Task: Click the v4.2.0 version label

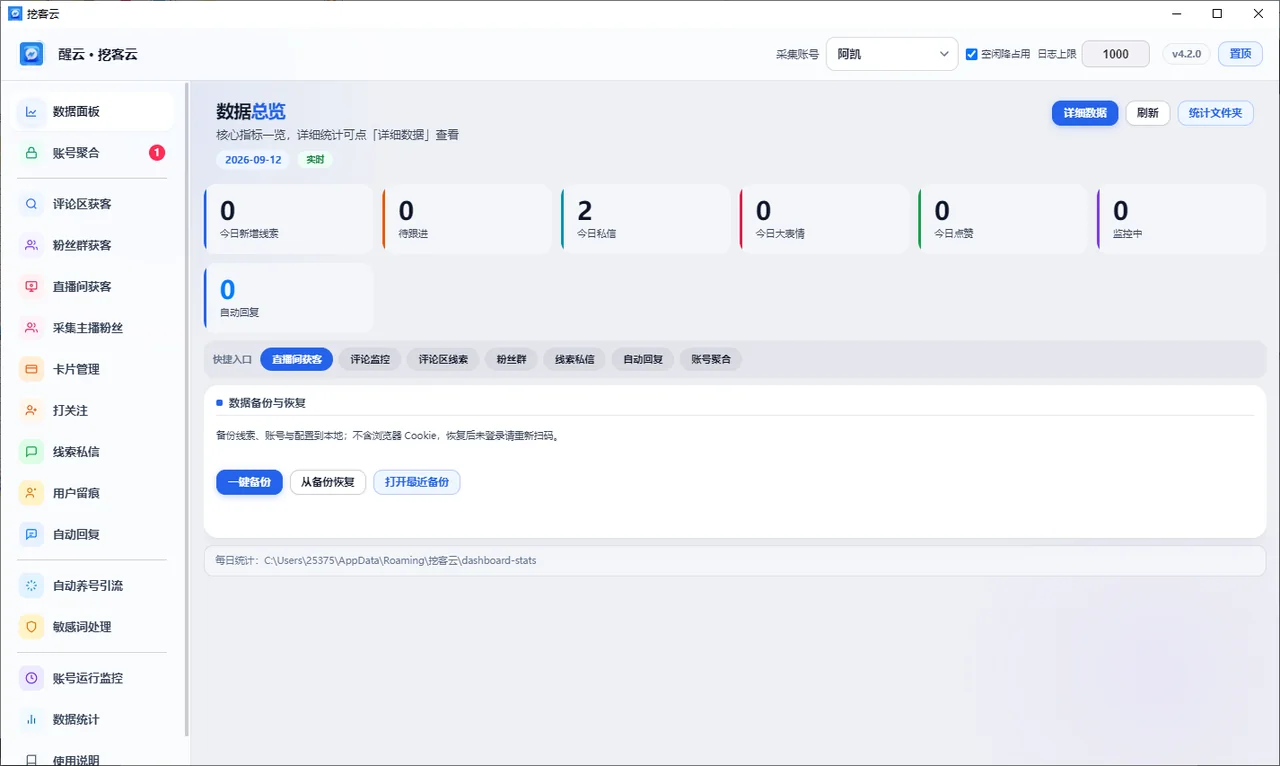Action: [x=1186, y=54]
